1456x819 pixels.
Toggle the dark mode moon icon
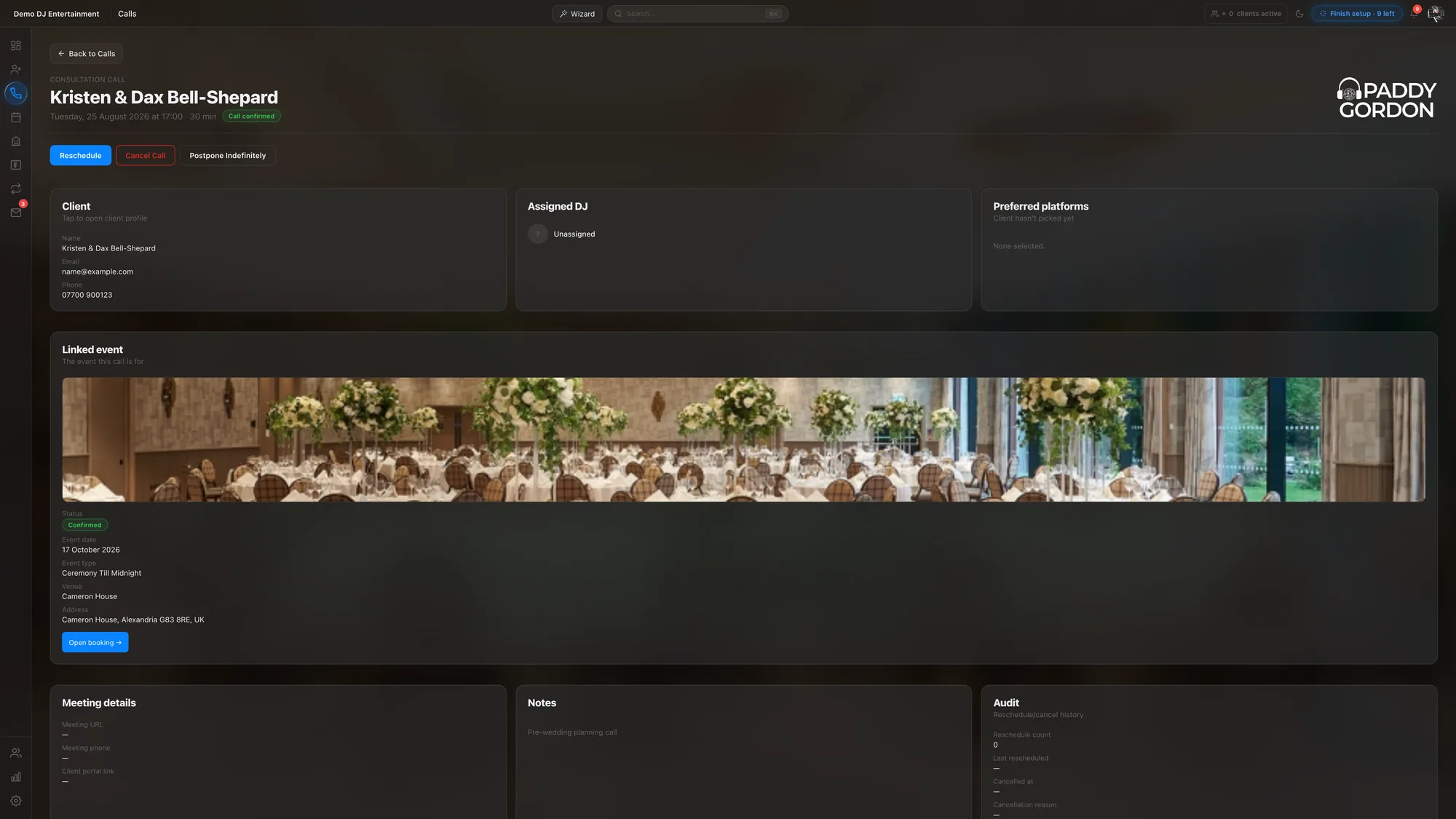(1299, 14)
